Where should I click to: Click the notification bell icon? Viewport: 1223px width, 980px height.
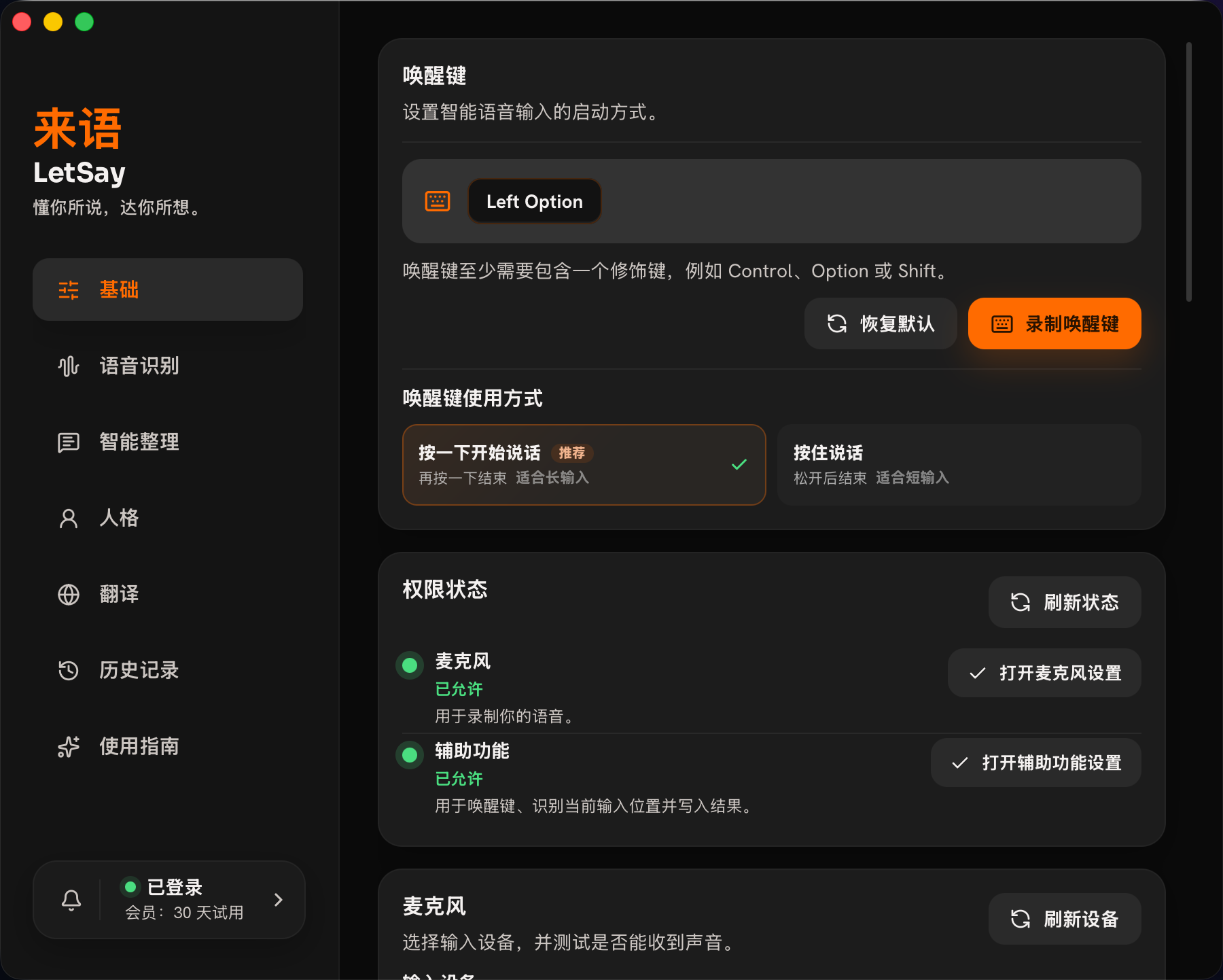pos(71,900)
